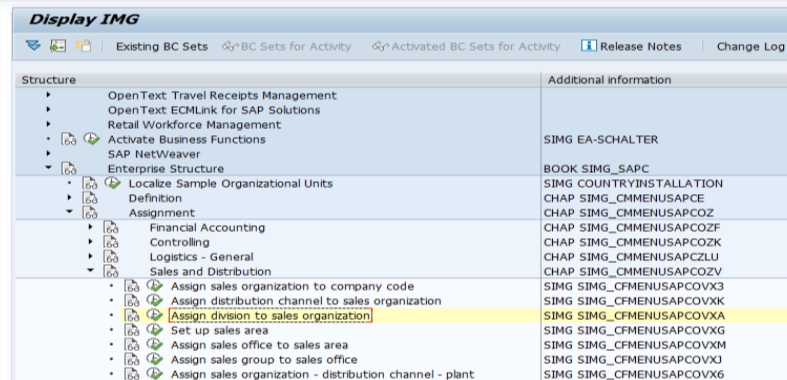Viewport: 787px width, 380px height.
Task: Collapse Enterprise Structure node
Action: (x=48, y=168)
